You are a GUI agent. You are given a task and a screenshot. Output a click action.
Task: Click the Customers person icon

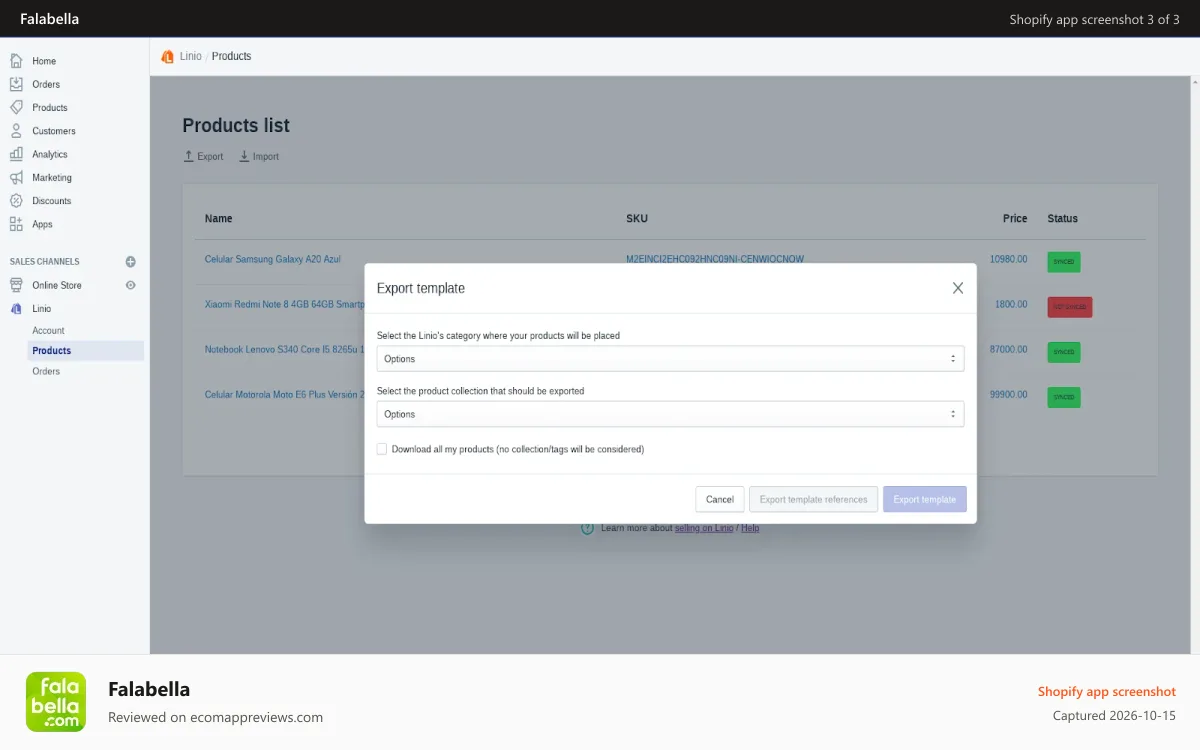click(16, 131)
